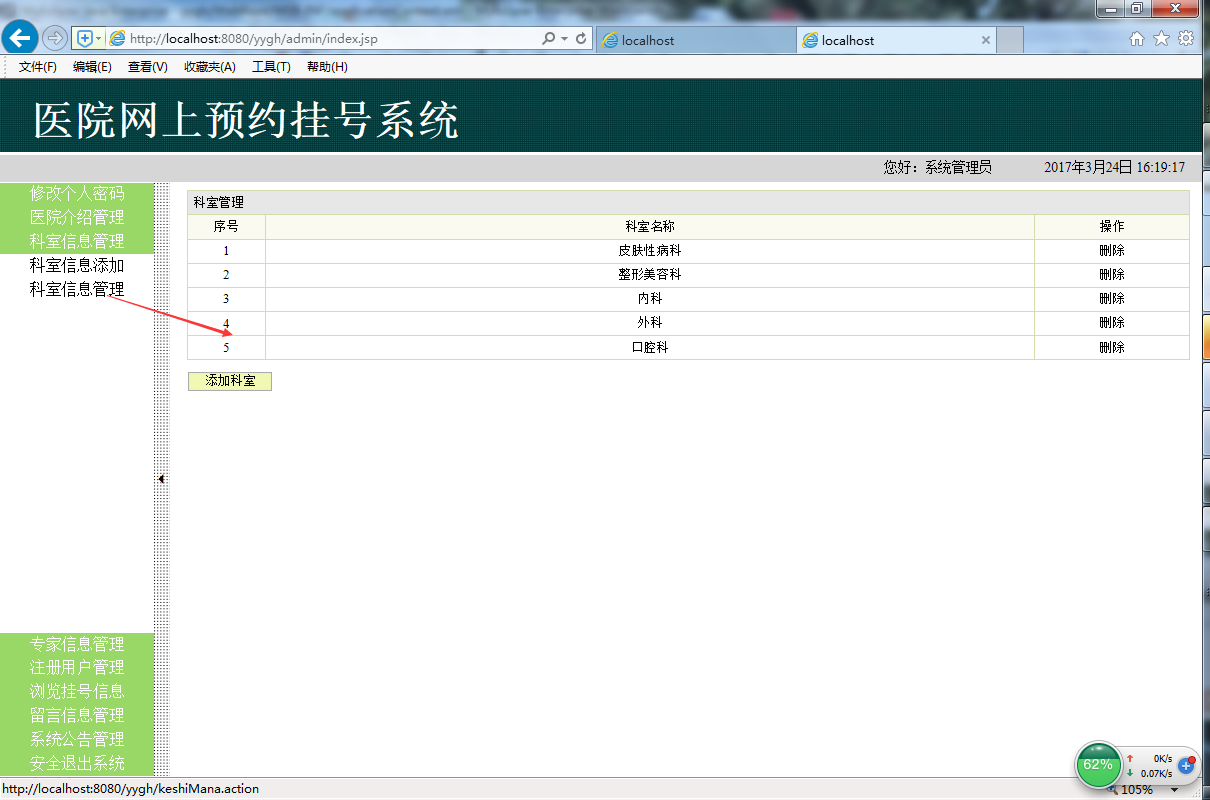Click the blue shield security icon
The height and width of the screenshot is (800, 1210).
click(84, 38)
